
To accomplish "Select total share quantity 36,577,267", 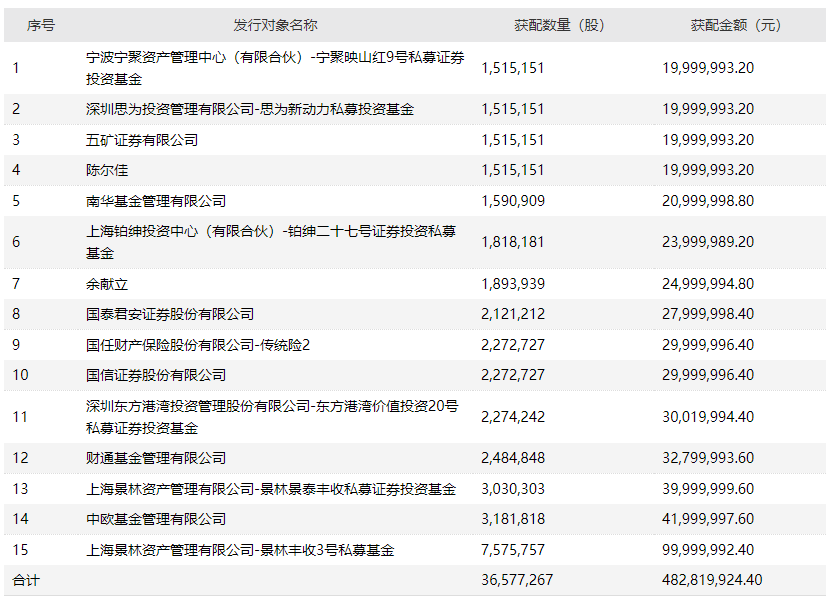I will pyautogui.click(x=517, y=580).
